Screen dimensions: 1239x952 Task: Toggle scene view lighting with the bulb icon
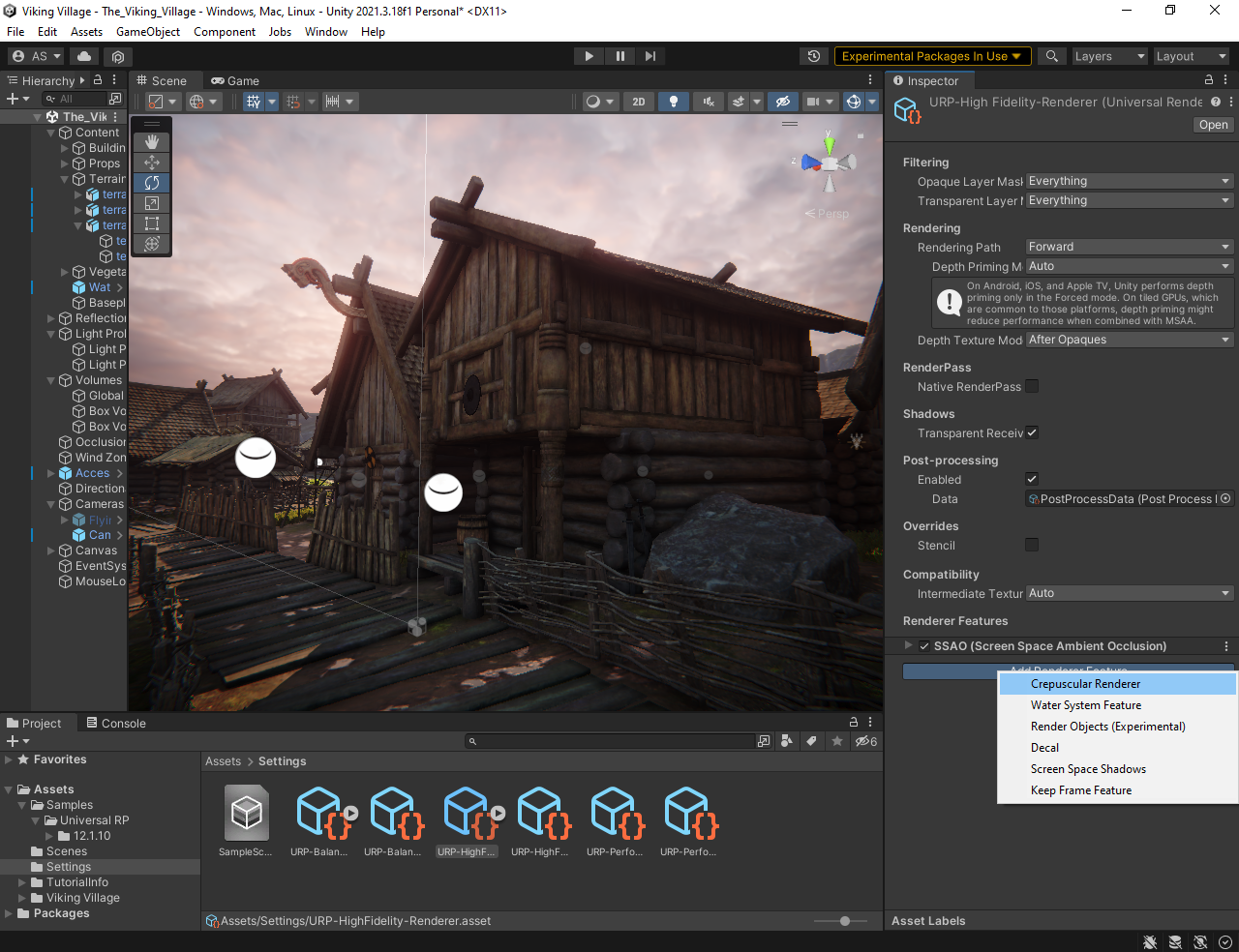674,101
